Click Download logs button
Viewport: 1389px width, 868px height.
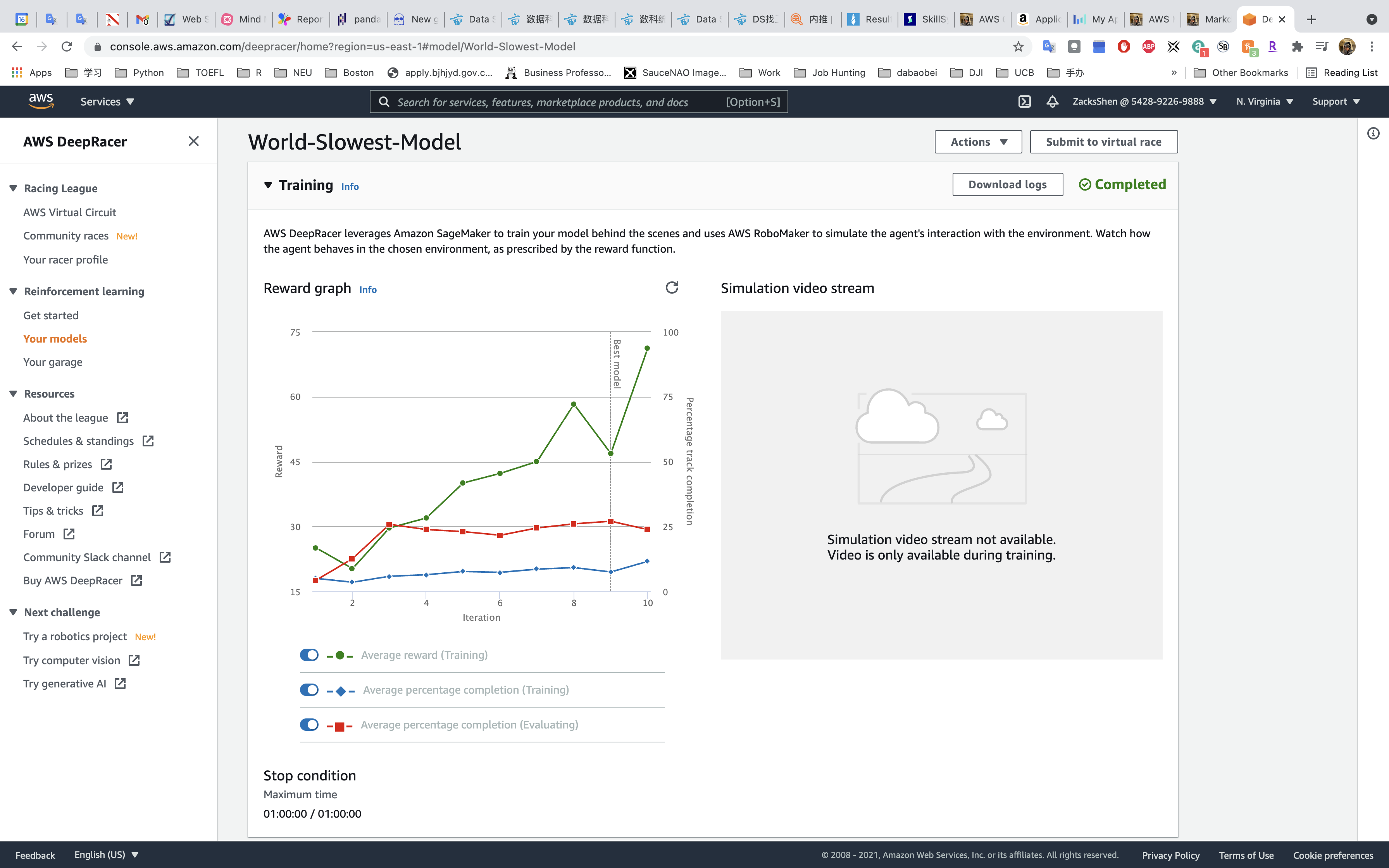pos(1007,184)
